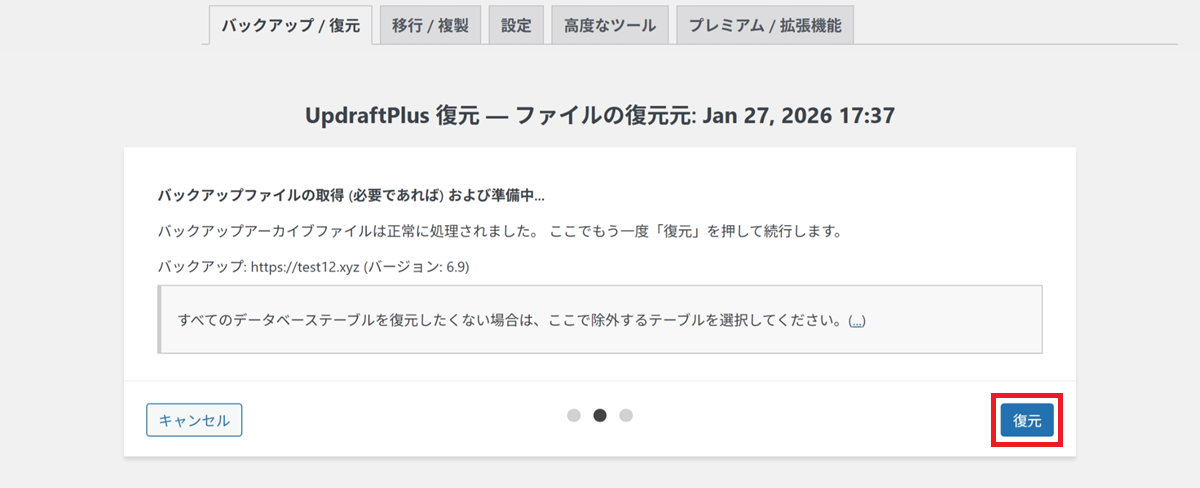Expand the (...) table exclusion link

click(857, 321)
